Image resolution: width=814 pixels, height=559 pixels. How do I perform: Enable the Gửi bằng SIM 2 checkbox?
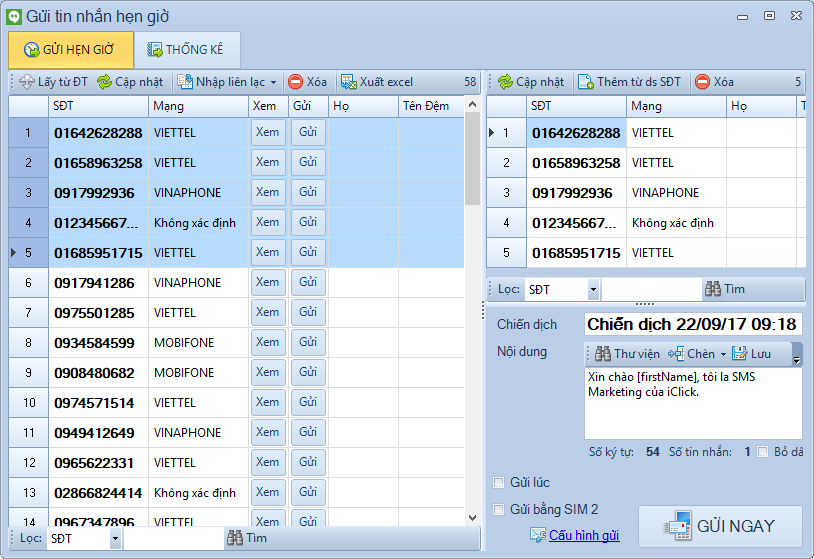click(x=498, y=510)
